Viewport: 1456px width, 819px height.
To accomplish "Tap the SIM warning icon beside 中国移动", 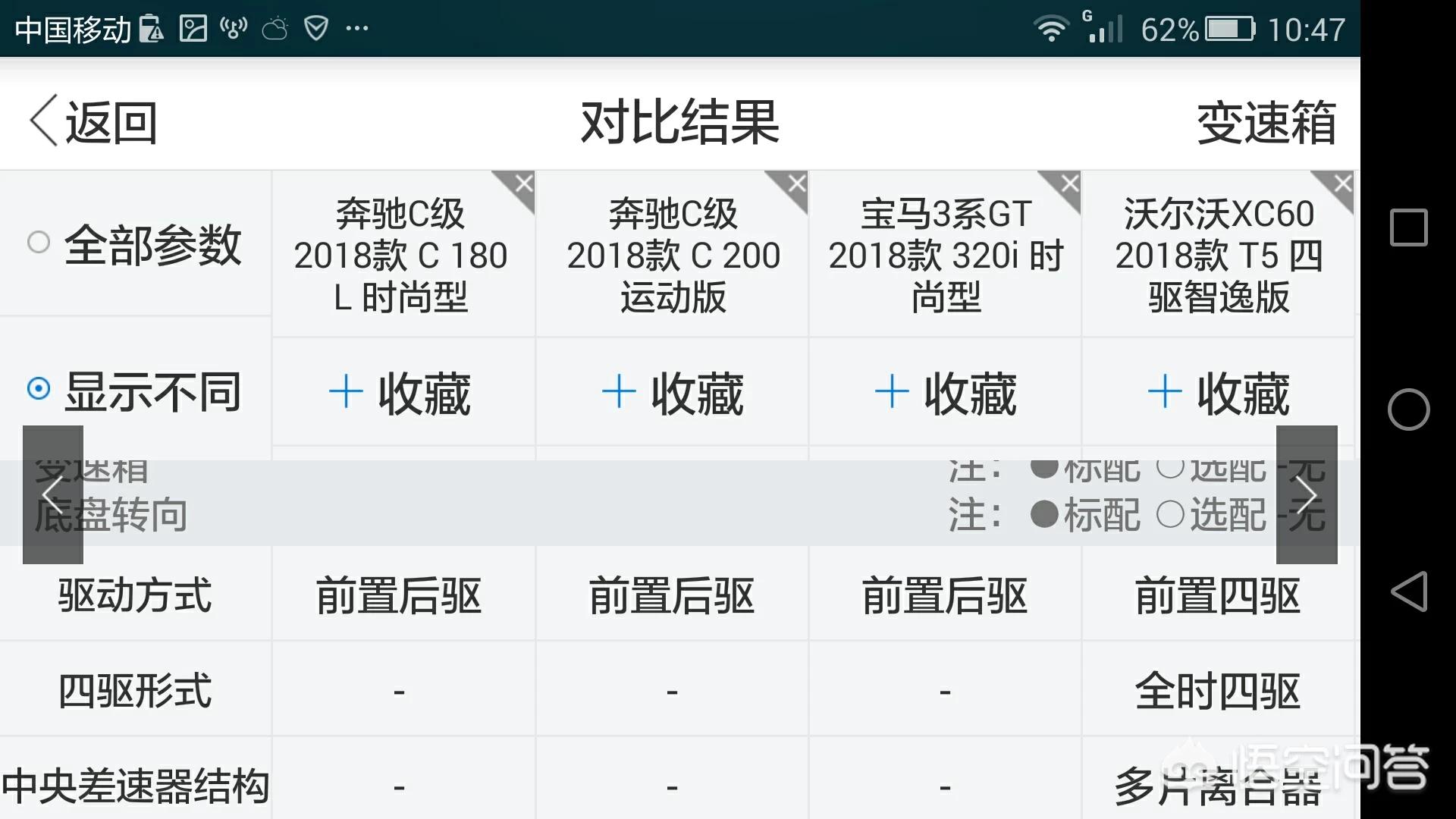I will coord(152,29).
